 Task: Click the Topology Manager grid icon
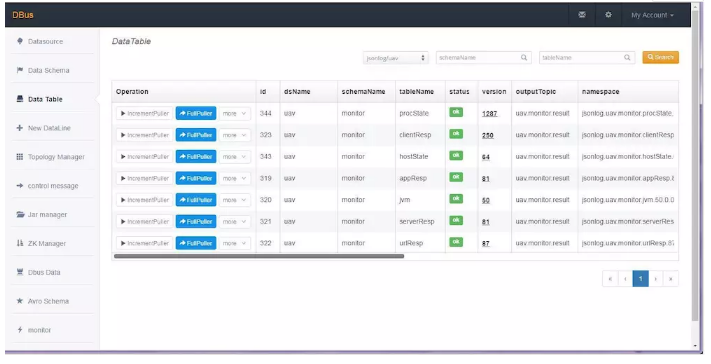[x=19, y=157]
